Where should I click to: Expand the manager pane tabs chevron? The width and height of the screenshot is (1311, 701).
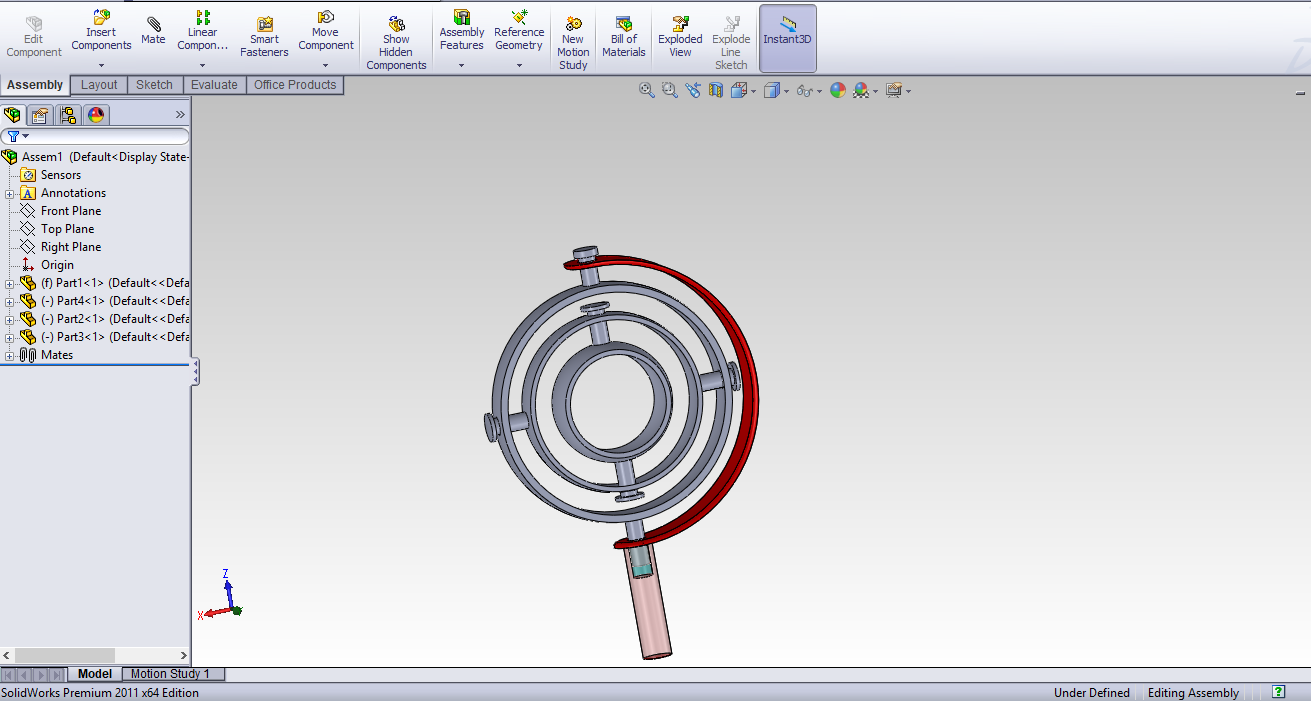point(181,115)
